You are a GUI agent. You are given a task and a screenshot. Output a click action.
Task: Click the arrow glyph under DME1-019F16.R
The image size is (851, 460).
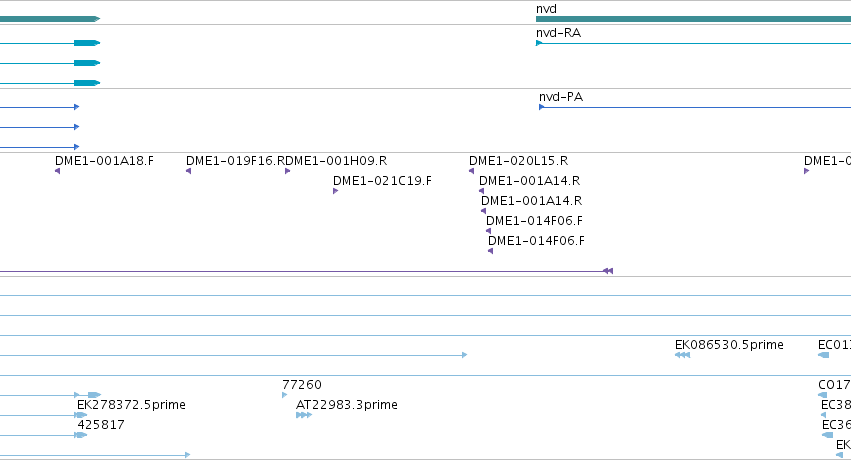point(188,171)
